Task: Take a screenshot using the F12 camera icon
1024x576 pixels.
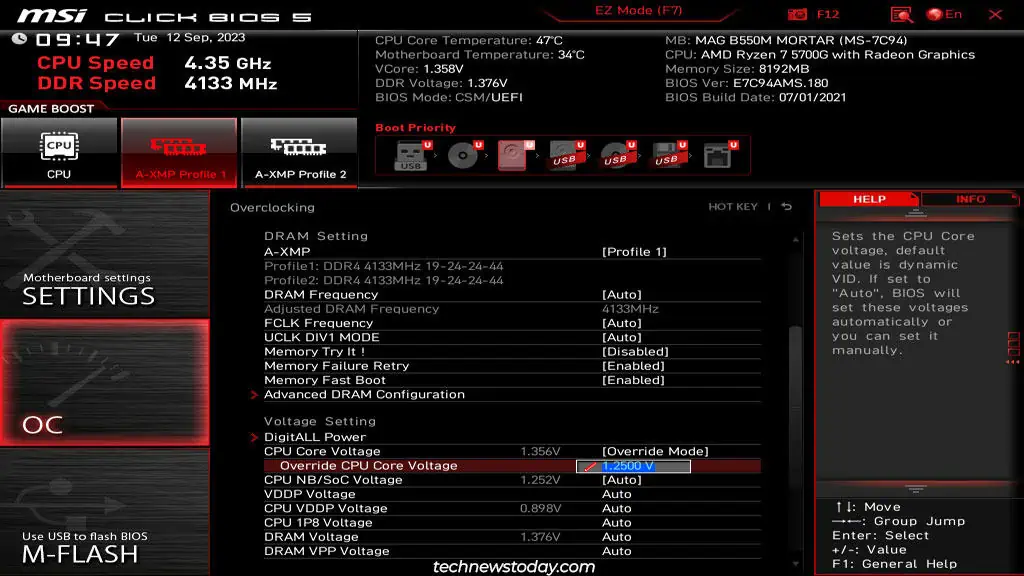Action: [x=797, y=14]
